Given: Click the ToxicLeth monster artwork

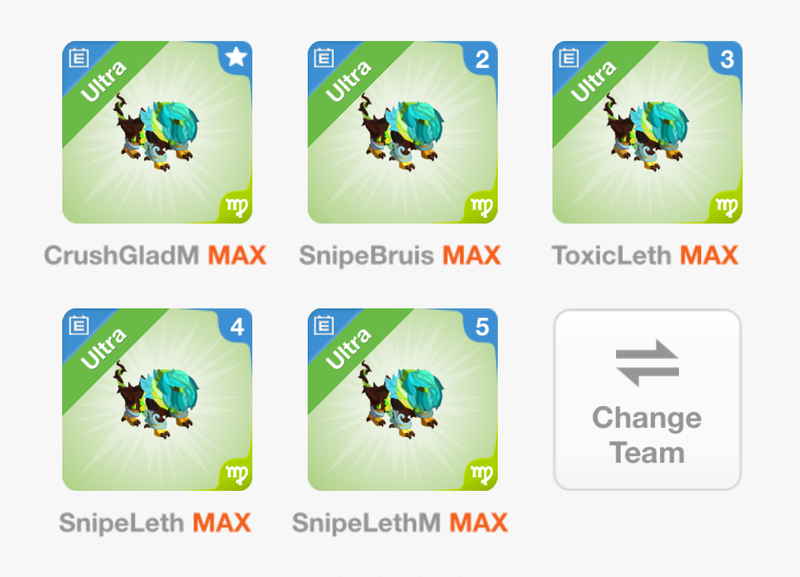Looking at the screenshot, I should [x=646, y=133].
